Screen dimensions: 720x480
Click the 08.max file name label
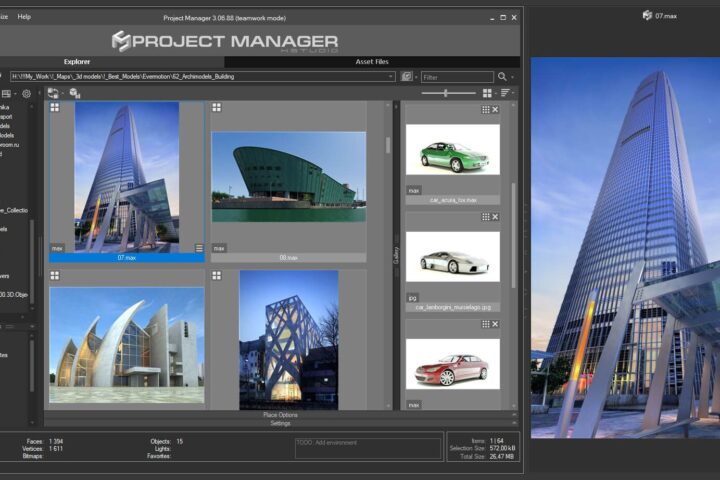pos(289,258)
